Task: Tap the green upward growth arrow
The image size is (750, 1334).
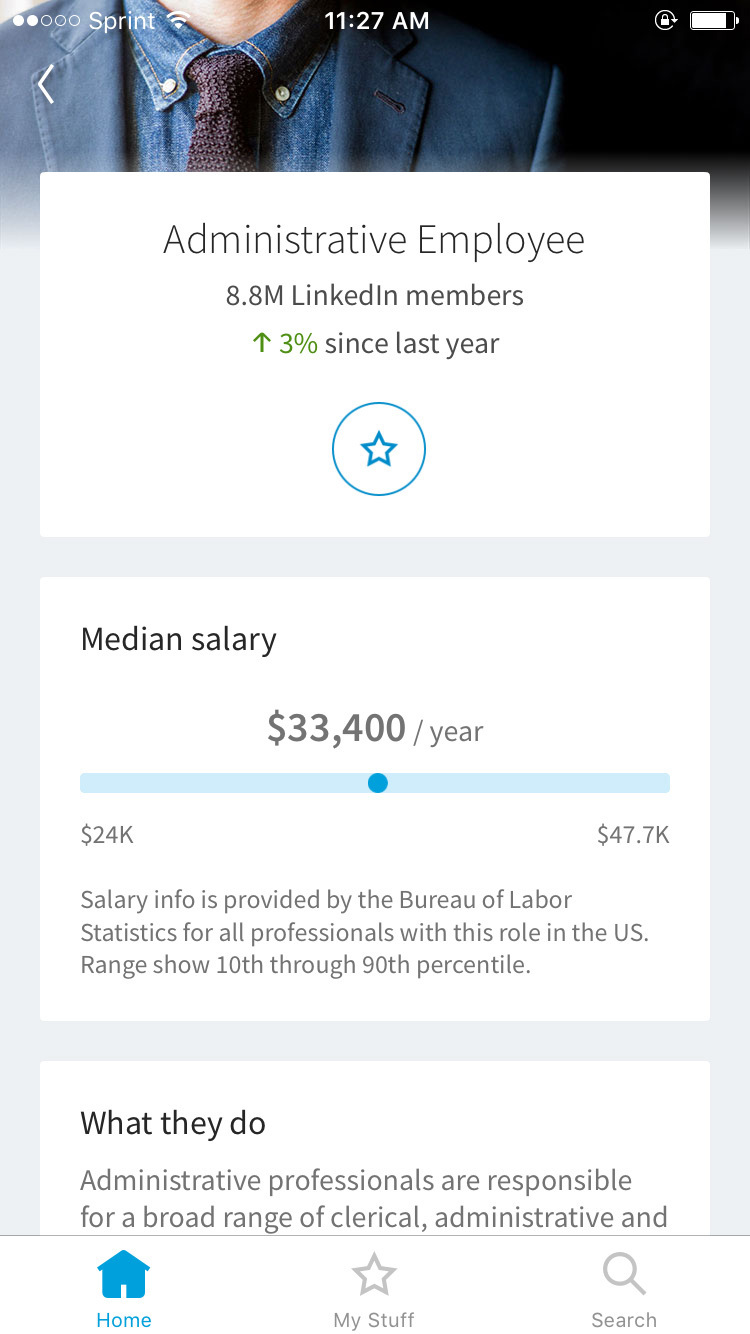Action: (261, 343)
